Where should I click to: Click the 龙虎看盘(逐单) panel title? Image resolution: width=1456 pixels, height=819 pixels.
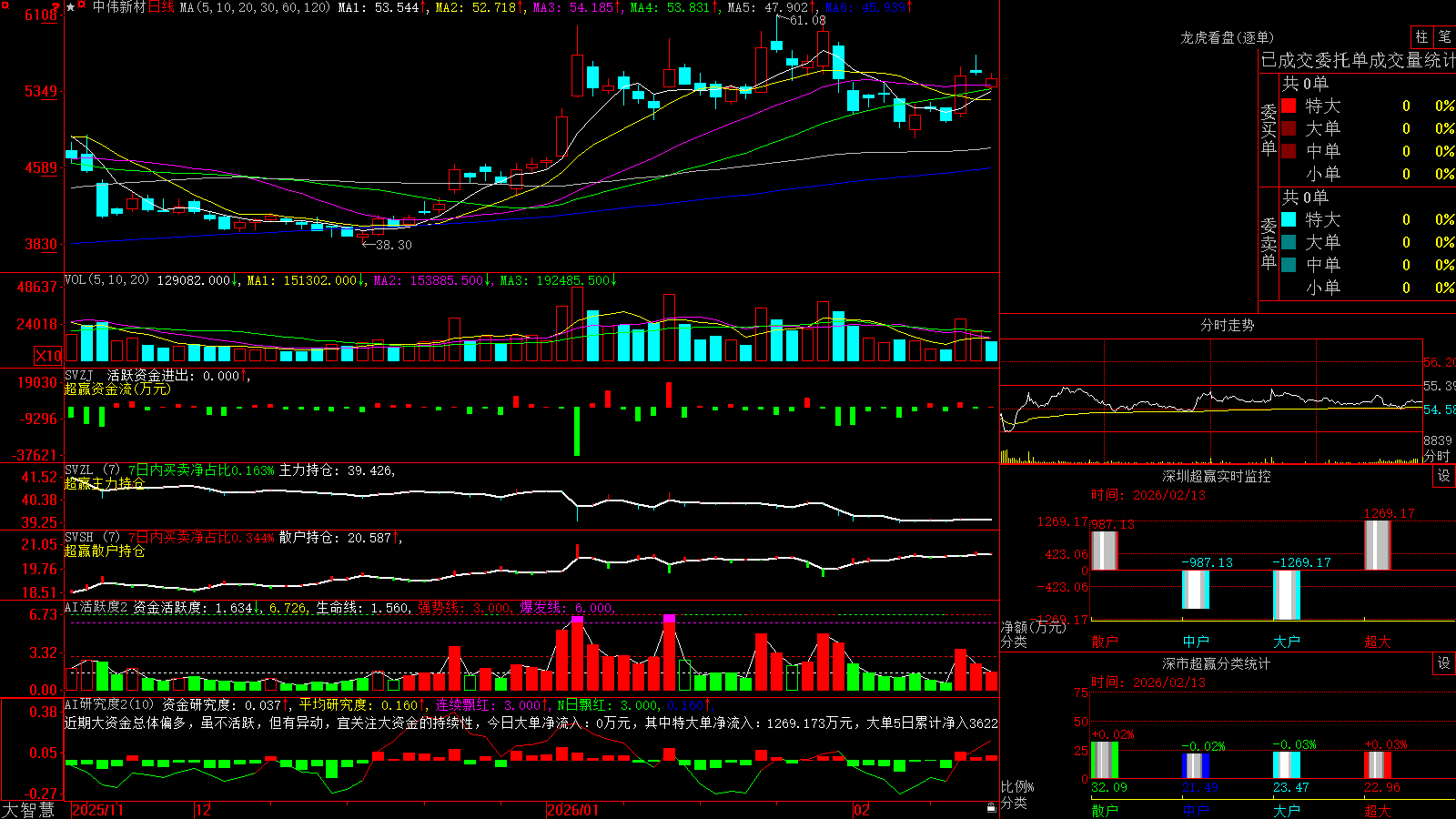tap(1227, 37)
